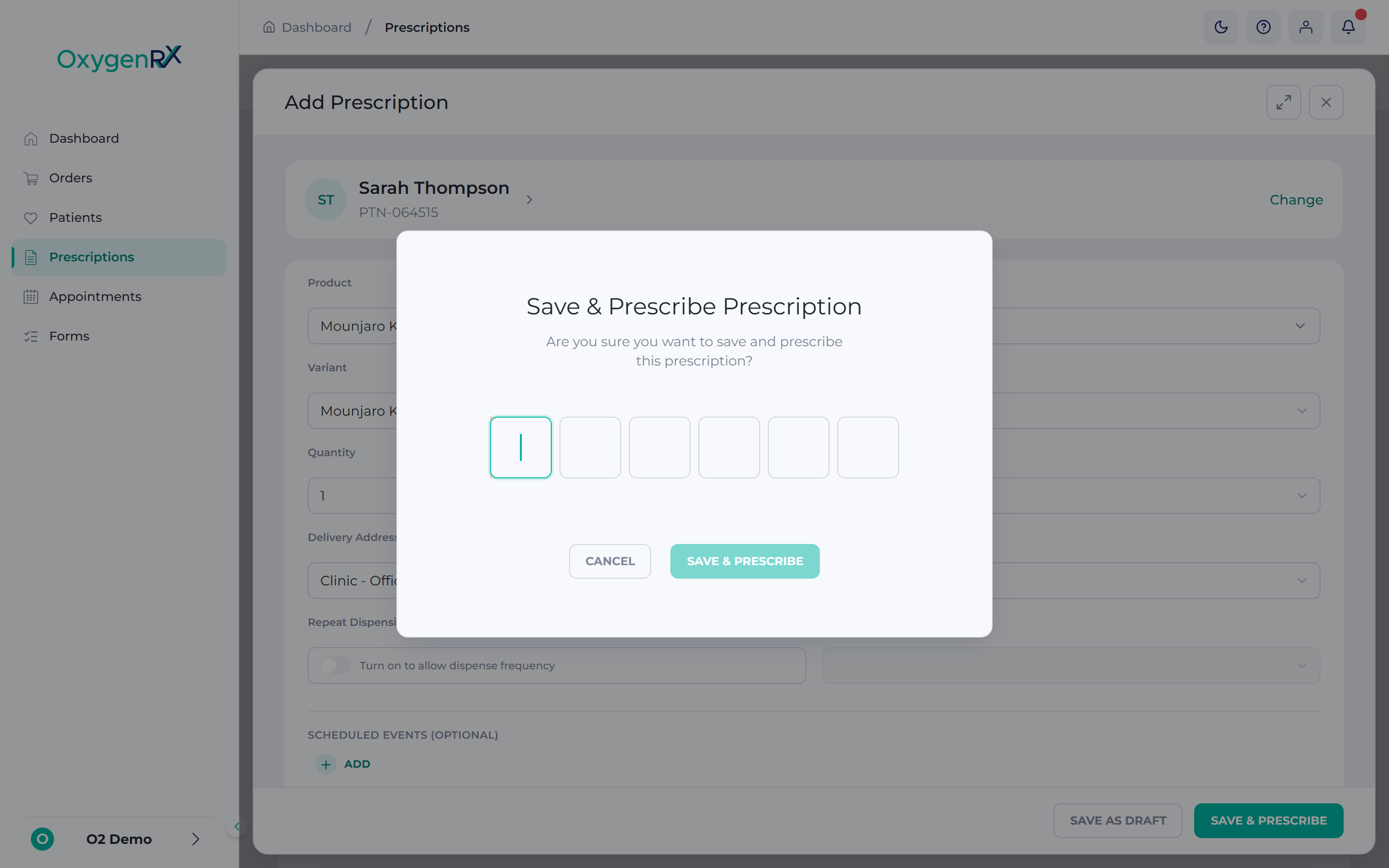
Task: Collapse the sidebar with the arrow handle
Action: (236, 827)
